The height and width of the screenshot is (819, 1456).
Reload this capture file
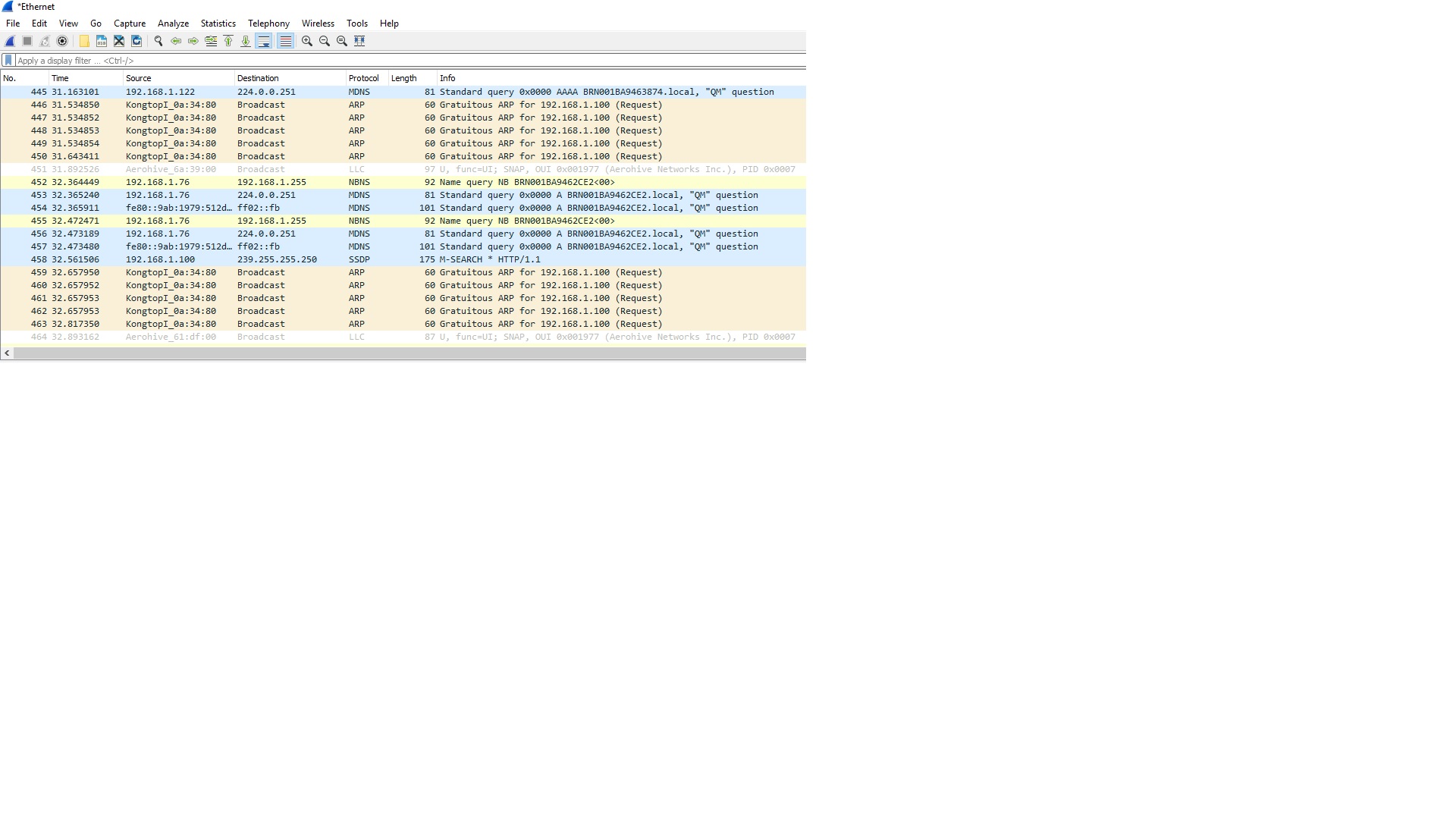(x=136, y=41)
